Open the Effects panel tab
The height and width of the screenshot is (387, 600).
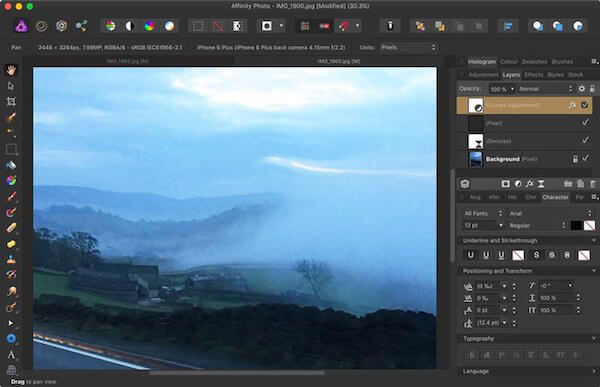[533, 75]
